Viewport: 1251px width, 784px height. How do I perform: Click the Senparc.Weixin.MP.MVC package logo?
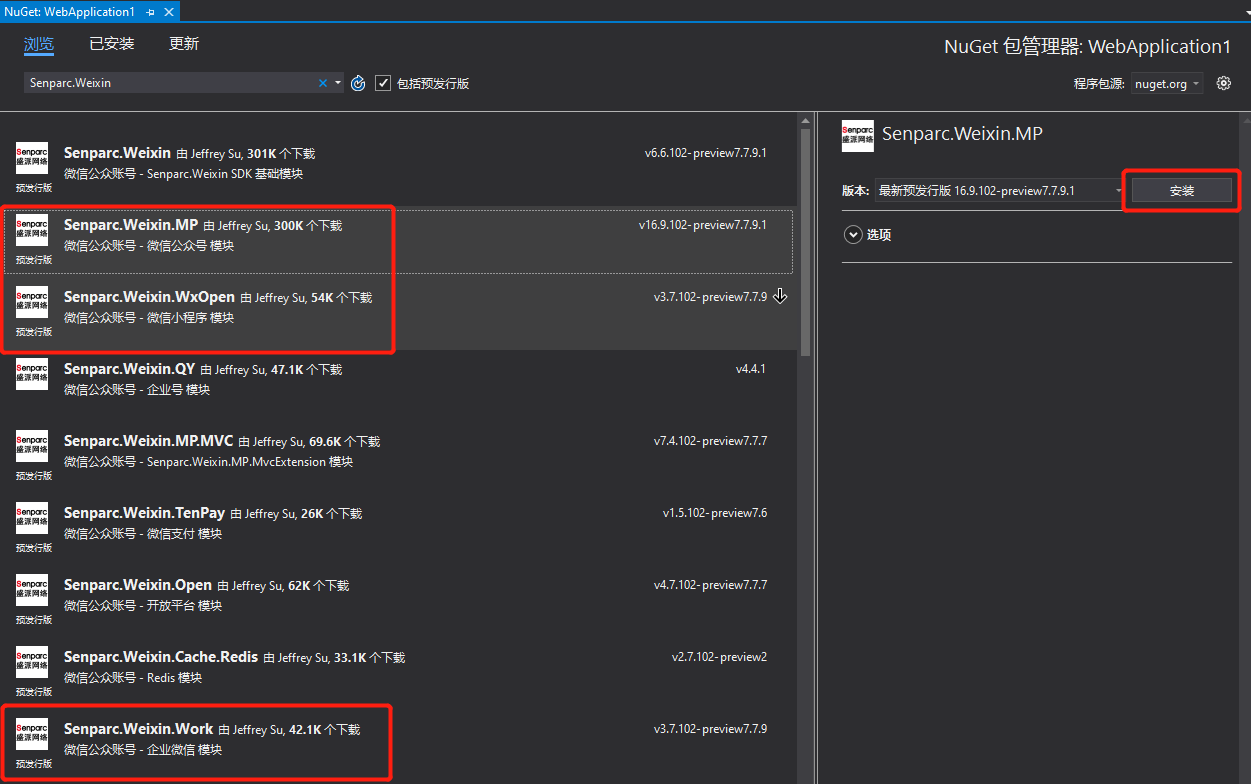pos(32,447)
